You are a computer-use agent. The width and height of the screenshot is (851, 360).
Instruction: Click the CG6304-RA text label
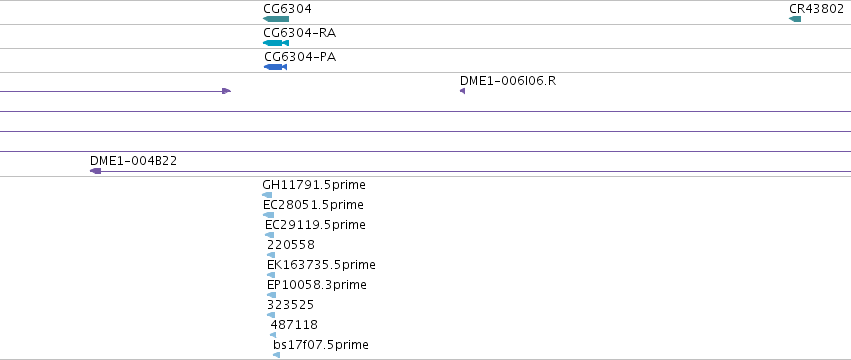click(x=300, y=33)
